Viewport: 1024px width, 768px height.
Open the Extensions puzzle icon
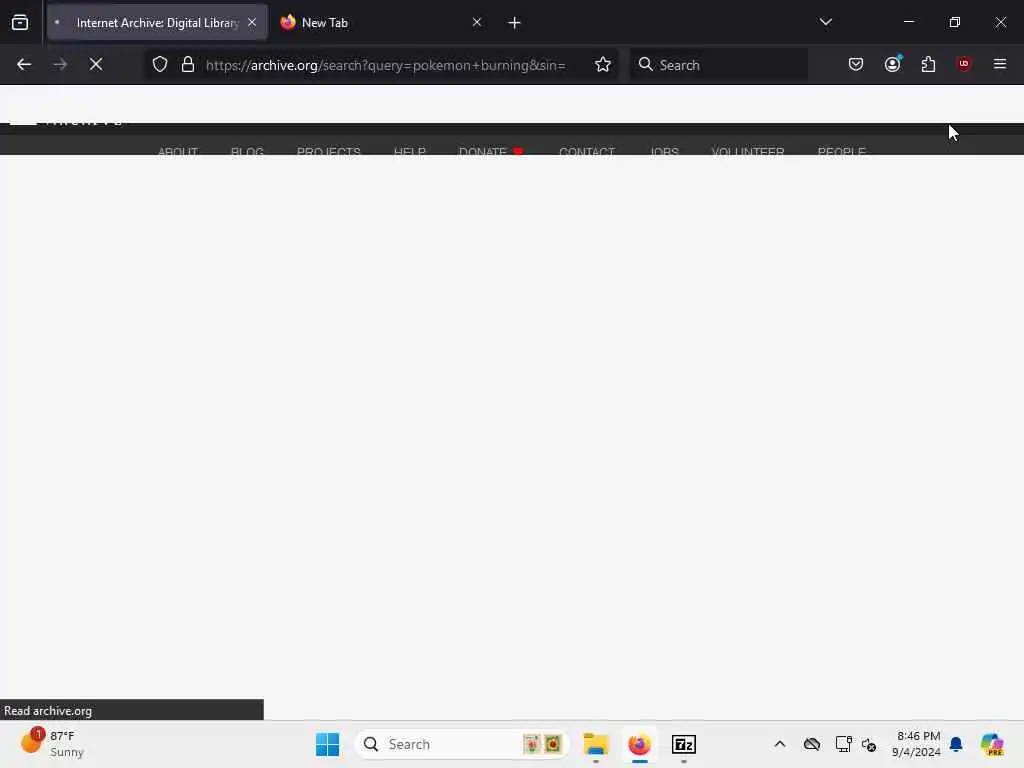pyautogui.click(x=928, y=65)
